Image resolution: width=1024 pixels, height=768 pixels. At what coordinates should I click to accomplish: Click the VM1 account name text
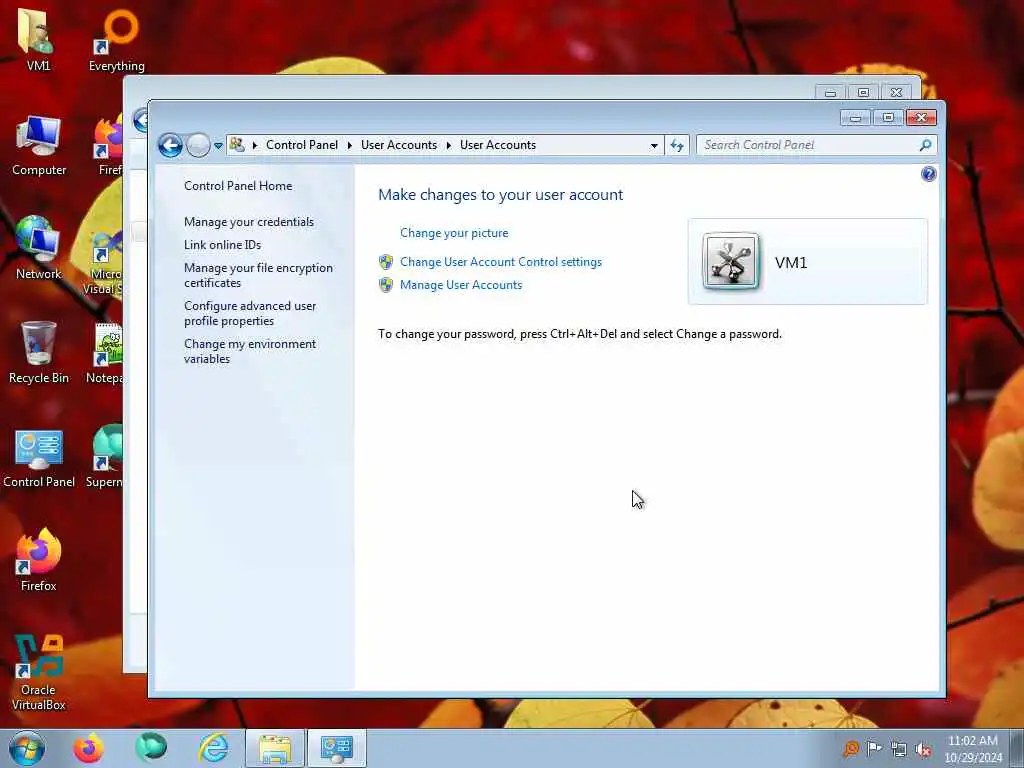tap(791, 263)
